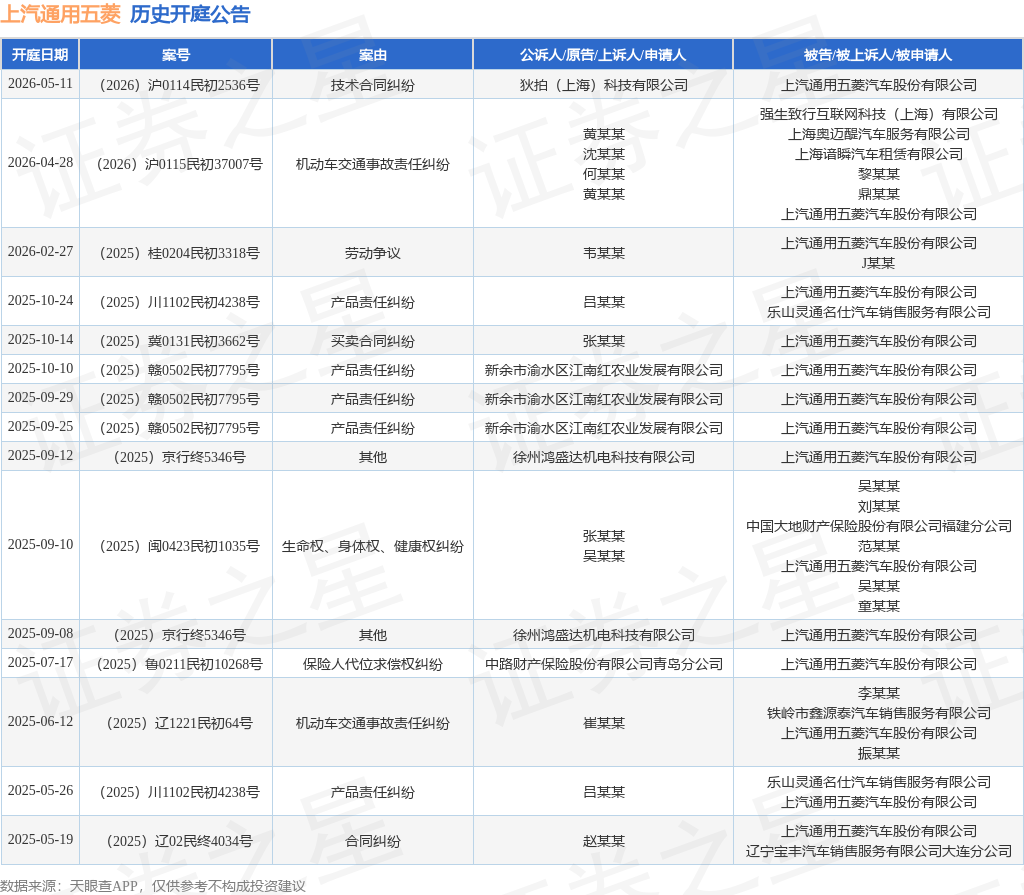This screenshot has height=895, width=1024.
Task: Click 中国大地财产保险股份有限公司福建分公司 defendant
Action: (878, 526)
